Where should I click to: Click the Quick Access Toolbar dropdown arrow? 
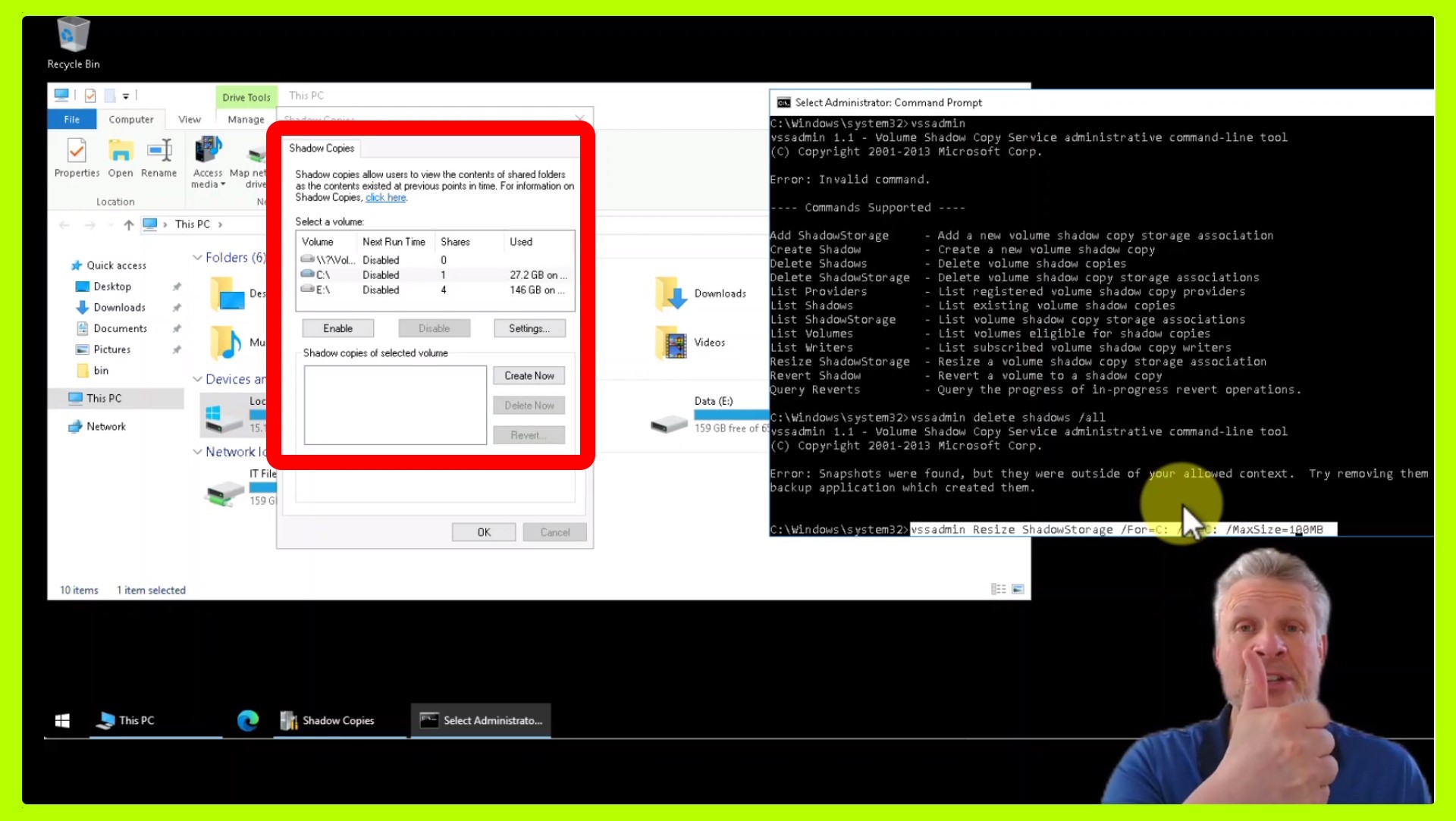click(x=126, y=95)
